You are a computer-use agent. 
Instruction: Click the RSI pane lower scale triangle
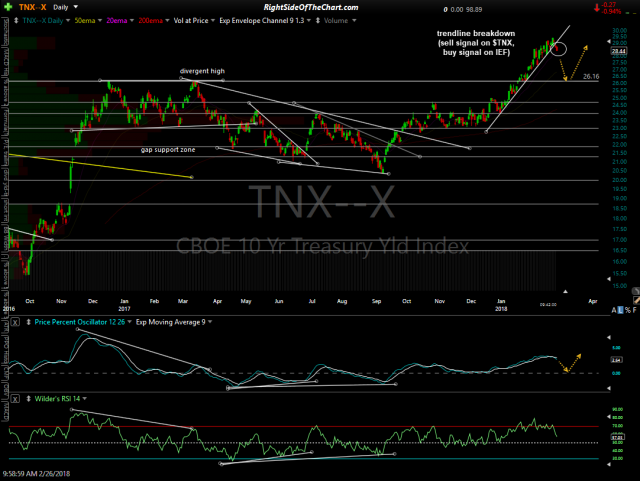pos(609,464)
